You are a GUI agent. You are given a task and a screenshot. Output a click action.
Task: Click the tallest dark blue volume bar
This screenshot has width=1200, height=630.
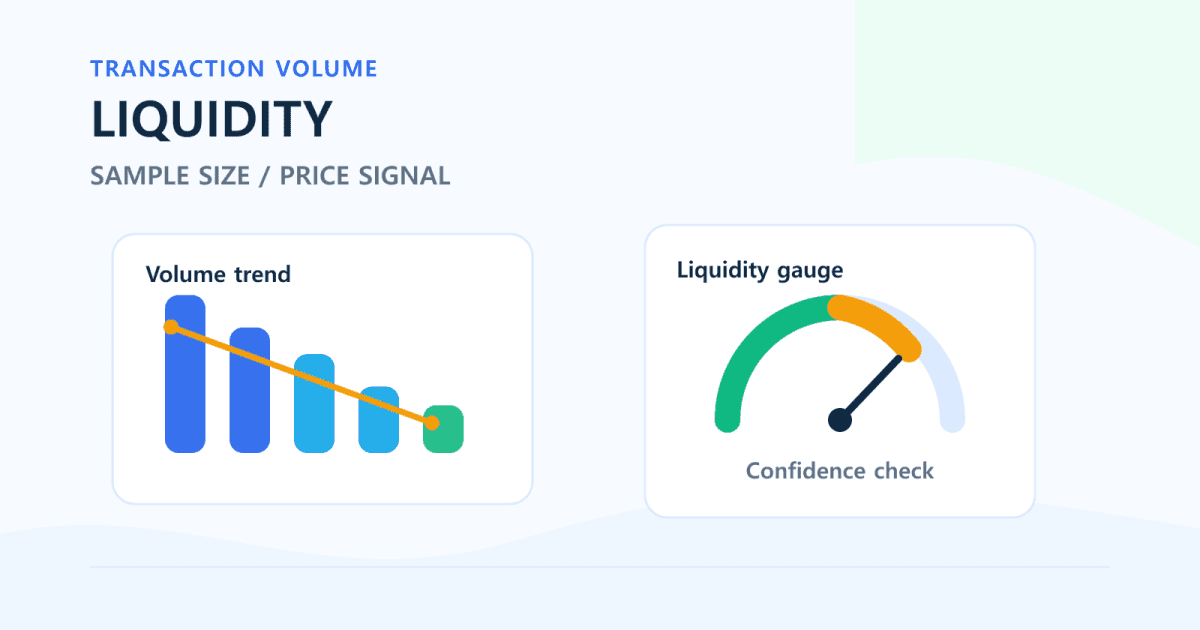pos(185,374)
